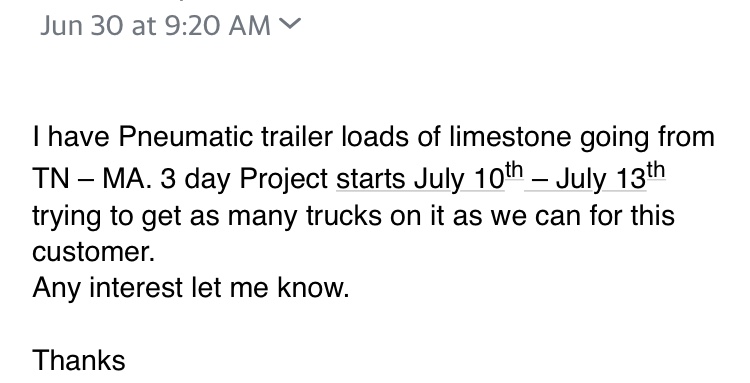Viewport: 750px width, 383px height.
Task: Click the superscript "th" after July 10
Action: [514, 170]
